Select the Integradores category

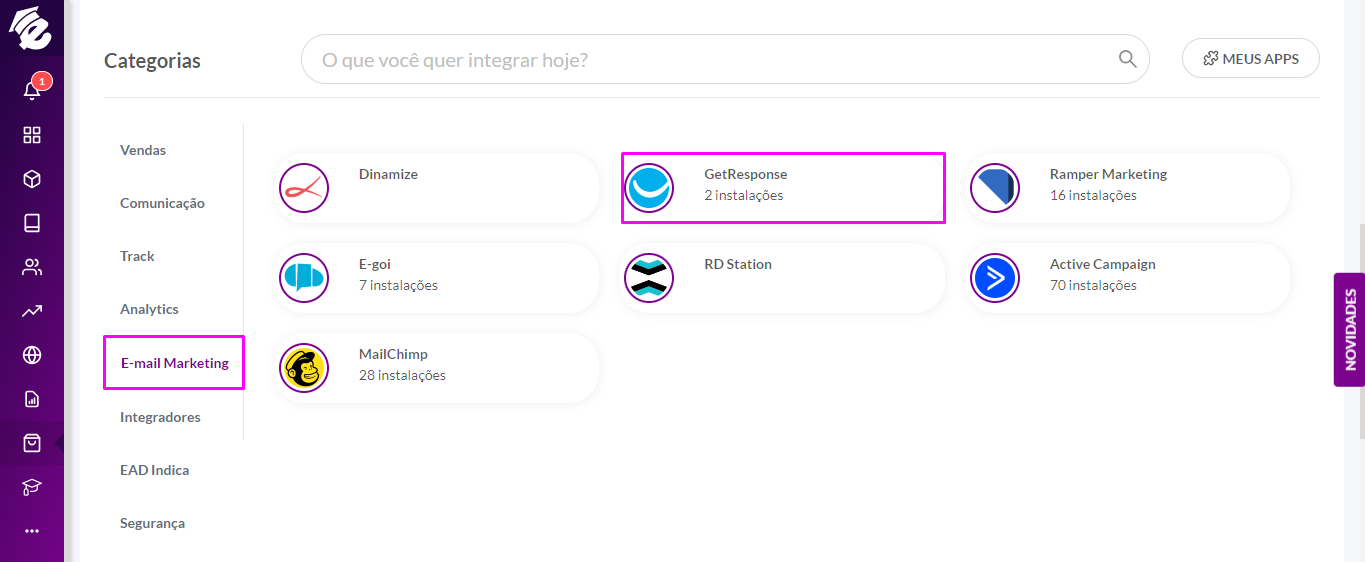(x=160, y=417)
